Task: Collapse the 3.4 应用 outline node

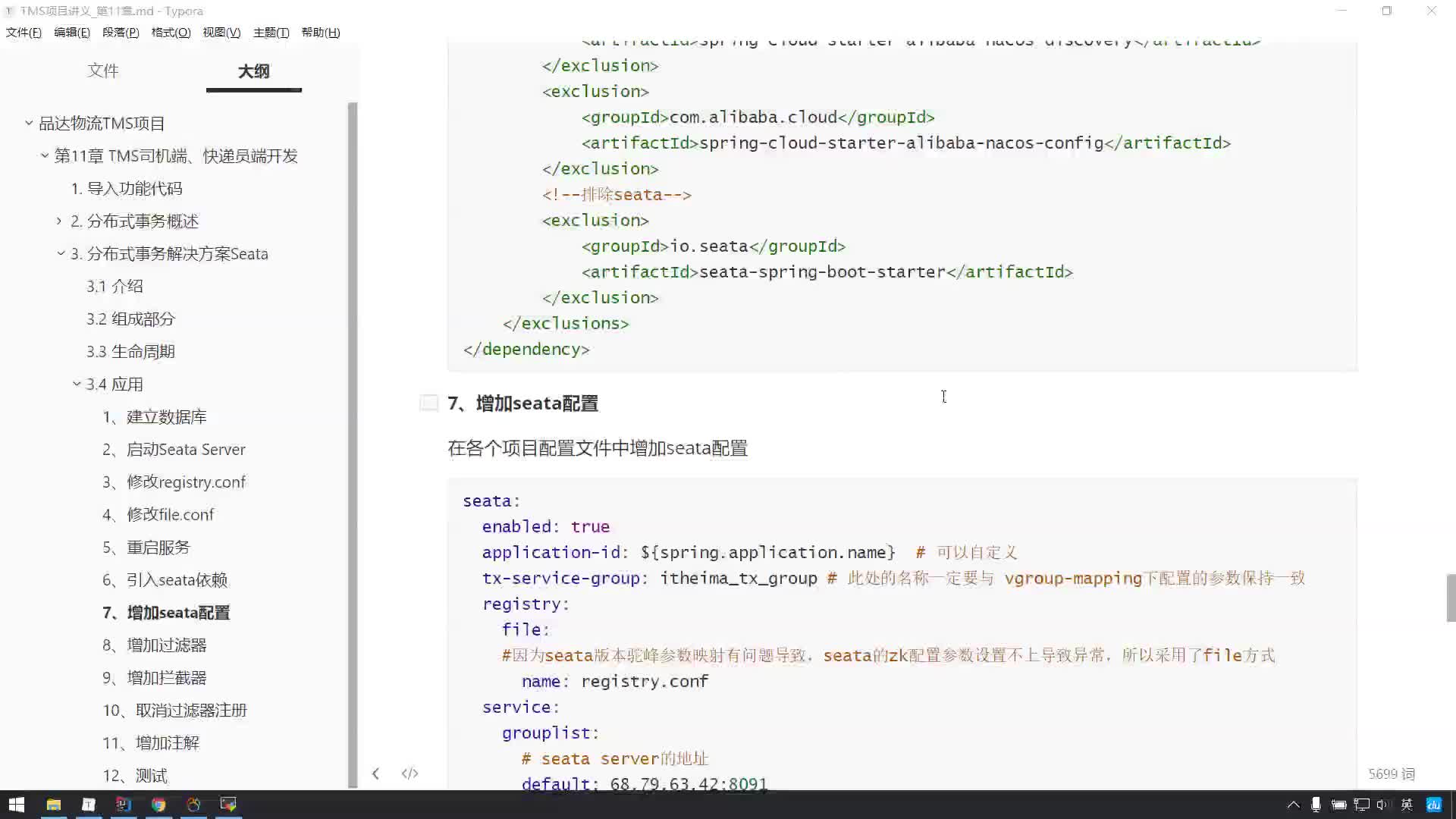Action: pyautogui.click(x=77, y=384)
